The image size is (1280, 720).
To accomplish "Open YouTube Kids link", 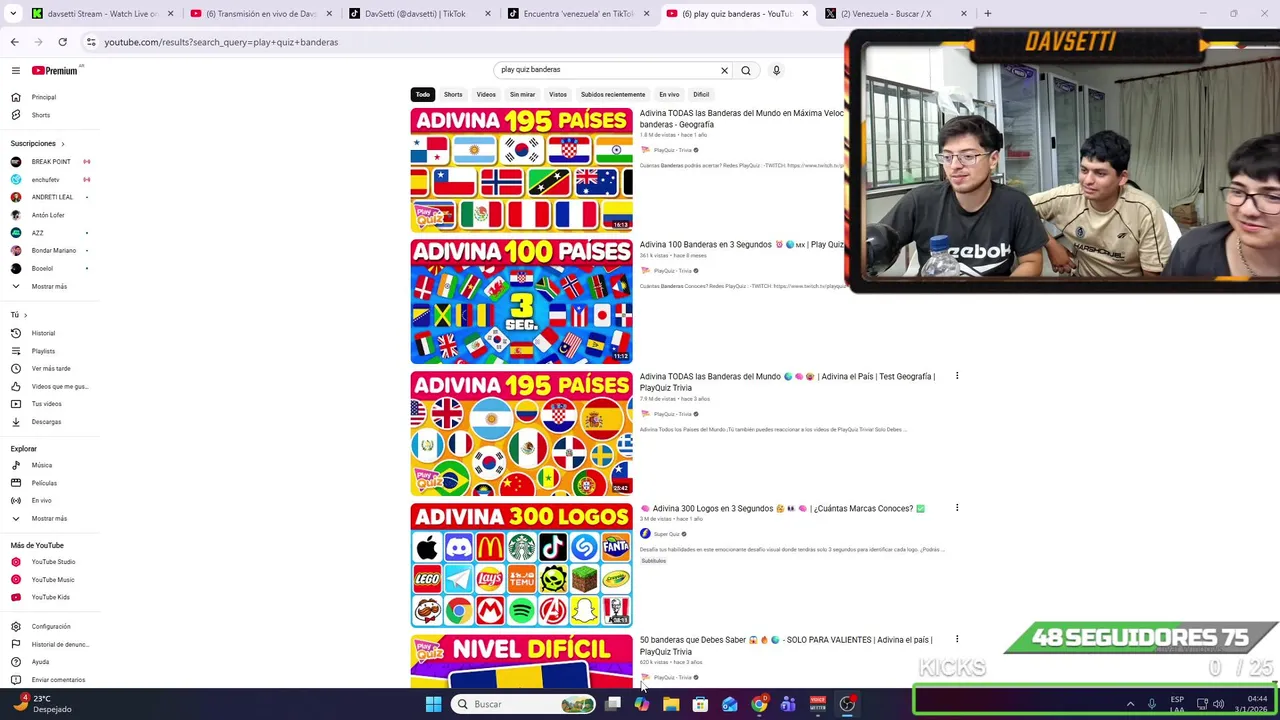I will (x=50, y=597).
